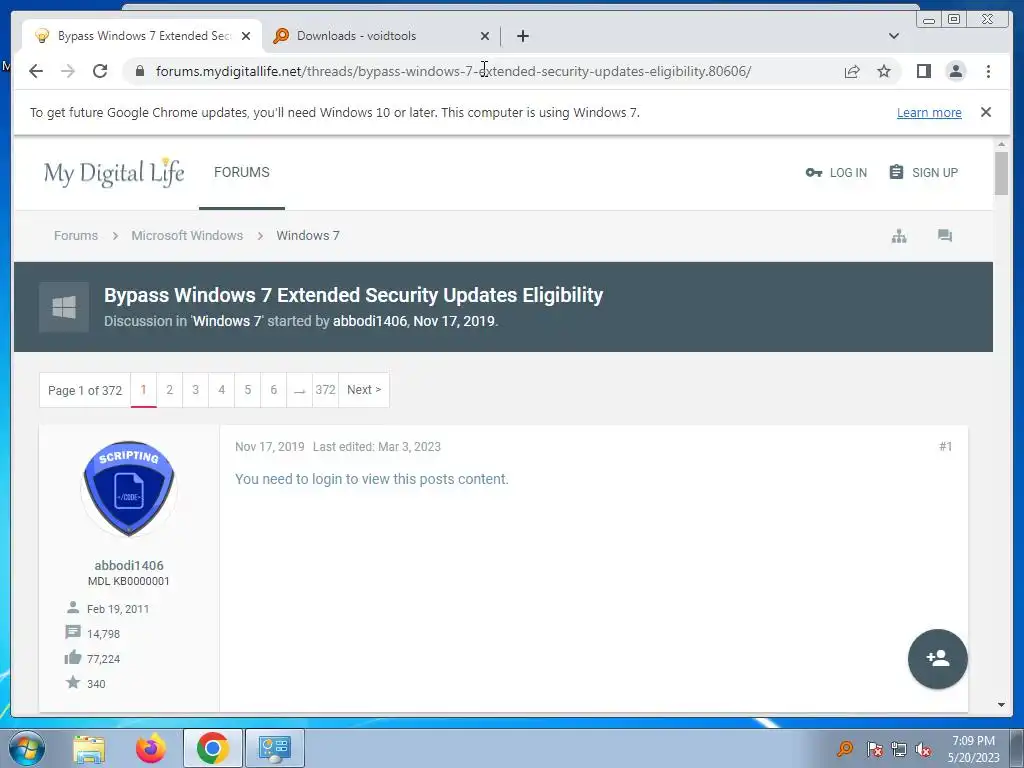1024x768 pixels.
Task: Open Everything search tray icon
Action: coord(844,748)
